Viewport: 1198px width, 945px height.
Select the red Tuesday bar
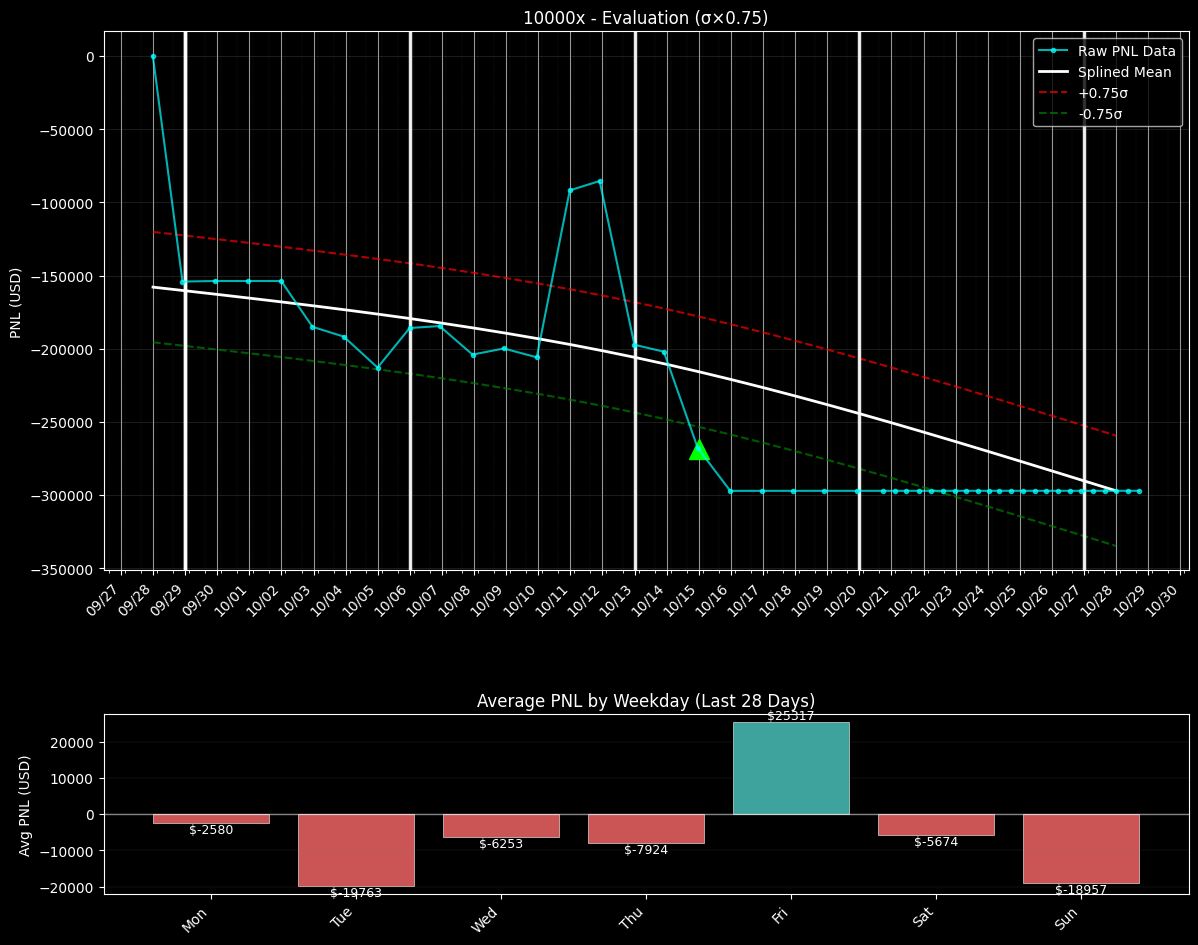coord(356,850)
